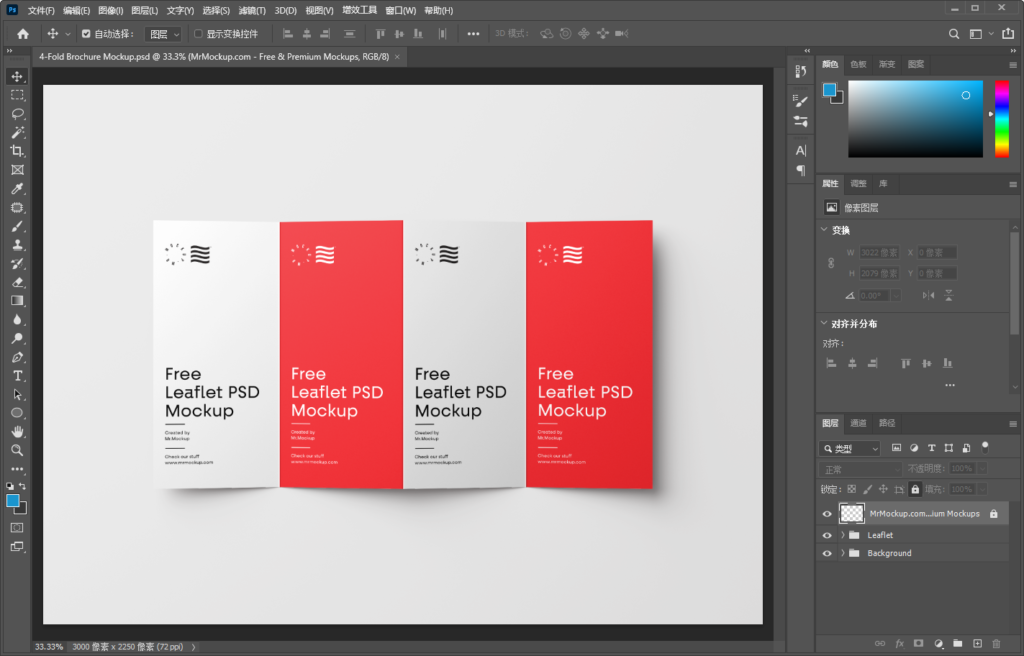1024x656 pixels.
Task: Expand the Leaflet layer group
Action: [x=842, y=535]
